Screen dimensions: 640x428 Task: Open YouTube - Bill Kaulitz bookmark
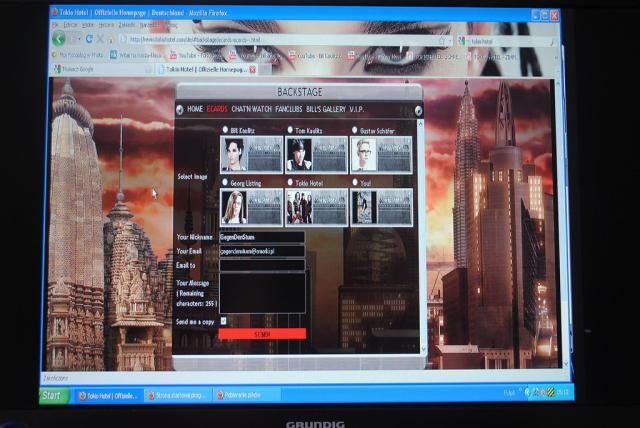[x=314, y=55]
